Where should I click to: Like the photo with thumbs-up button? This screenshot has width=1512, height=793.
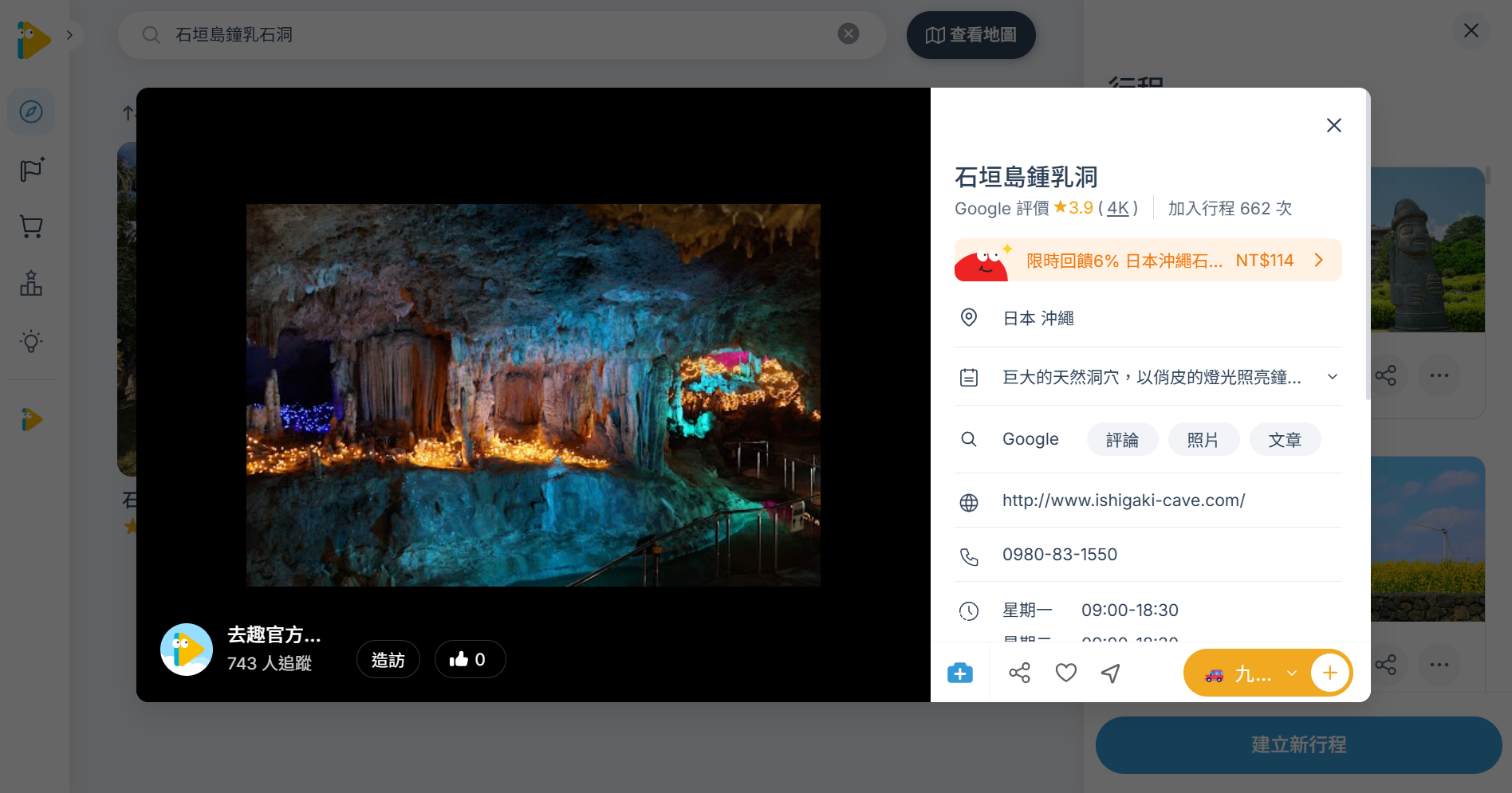click(470, 660)
